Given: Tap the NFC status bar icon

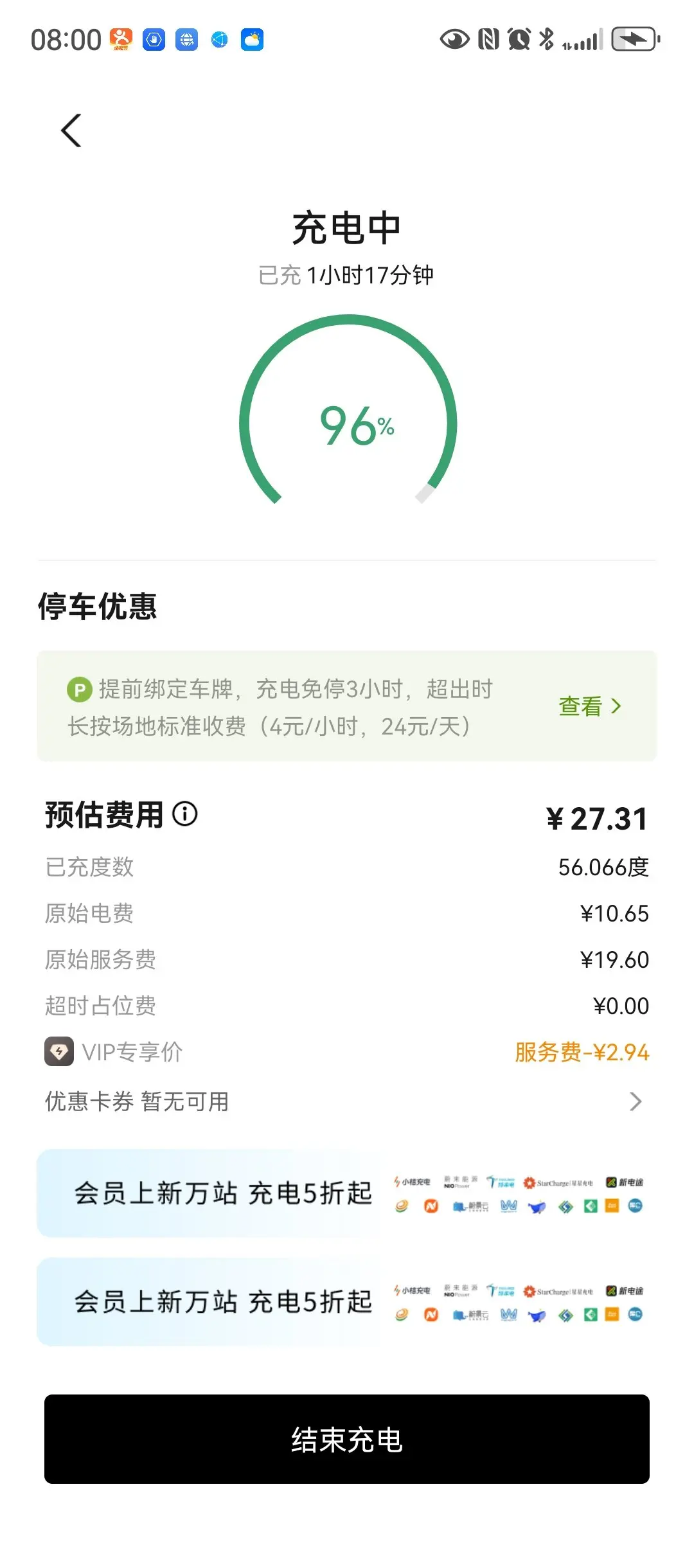Looking at the screenshot, I should click(489, 40).
